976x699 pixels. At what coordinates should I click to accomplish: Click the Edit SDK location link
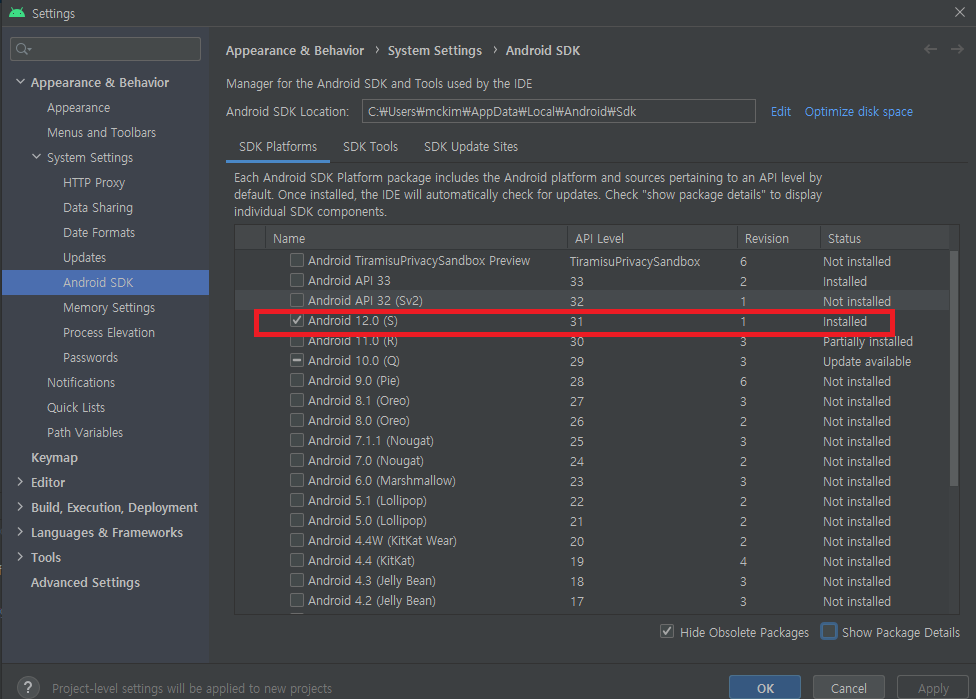(x=781, y=111)
